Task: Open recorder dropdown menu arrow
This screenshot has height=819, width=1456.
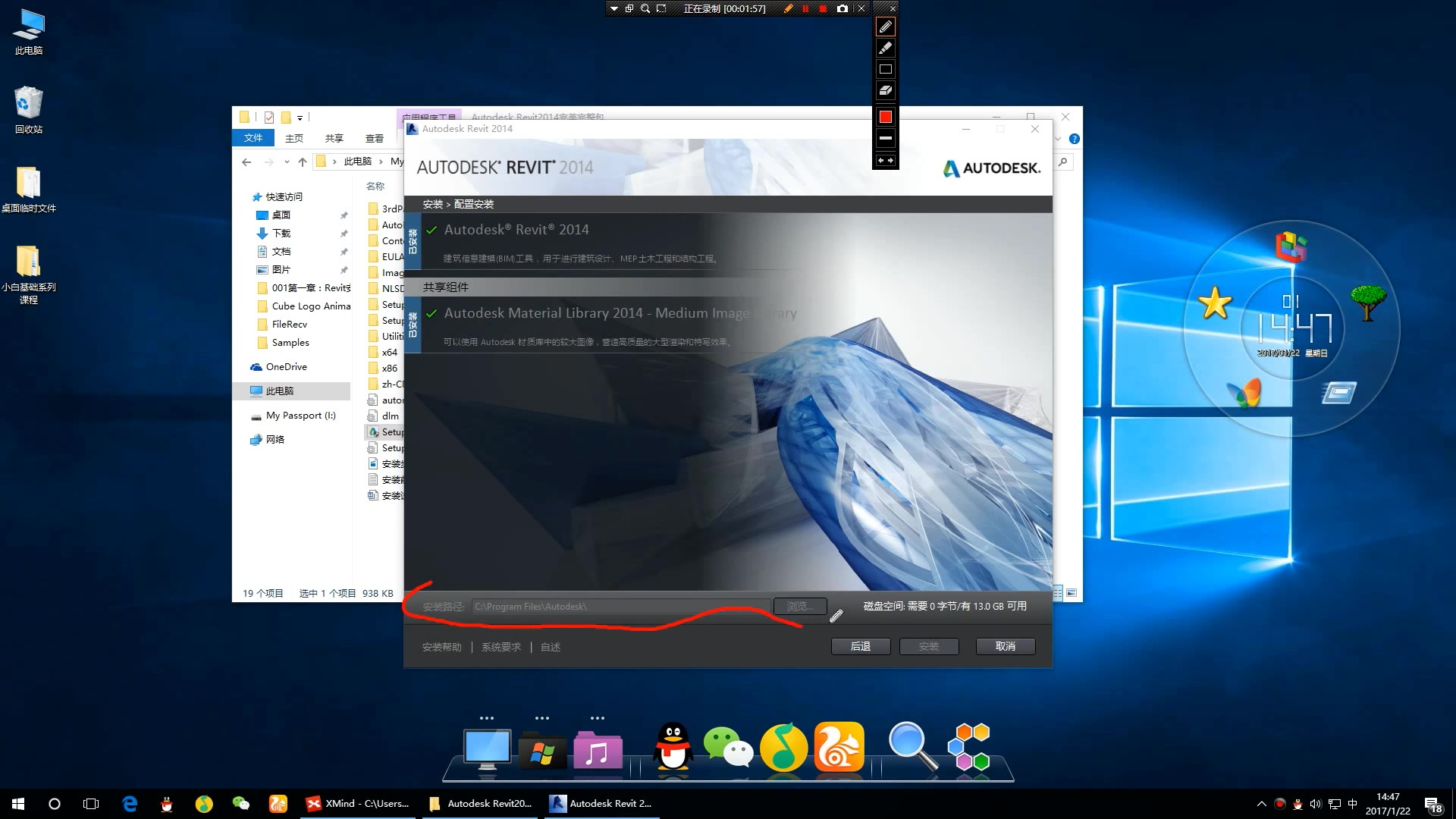Action: pos(613,9)
